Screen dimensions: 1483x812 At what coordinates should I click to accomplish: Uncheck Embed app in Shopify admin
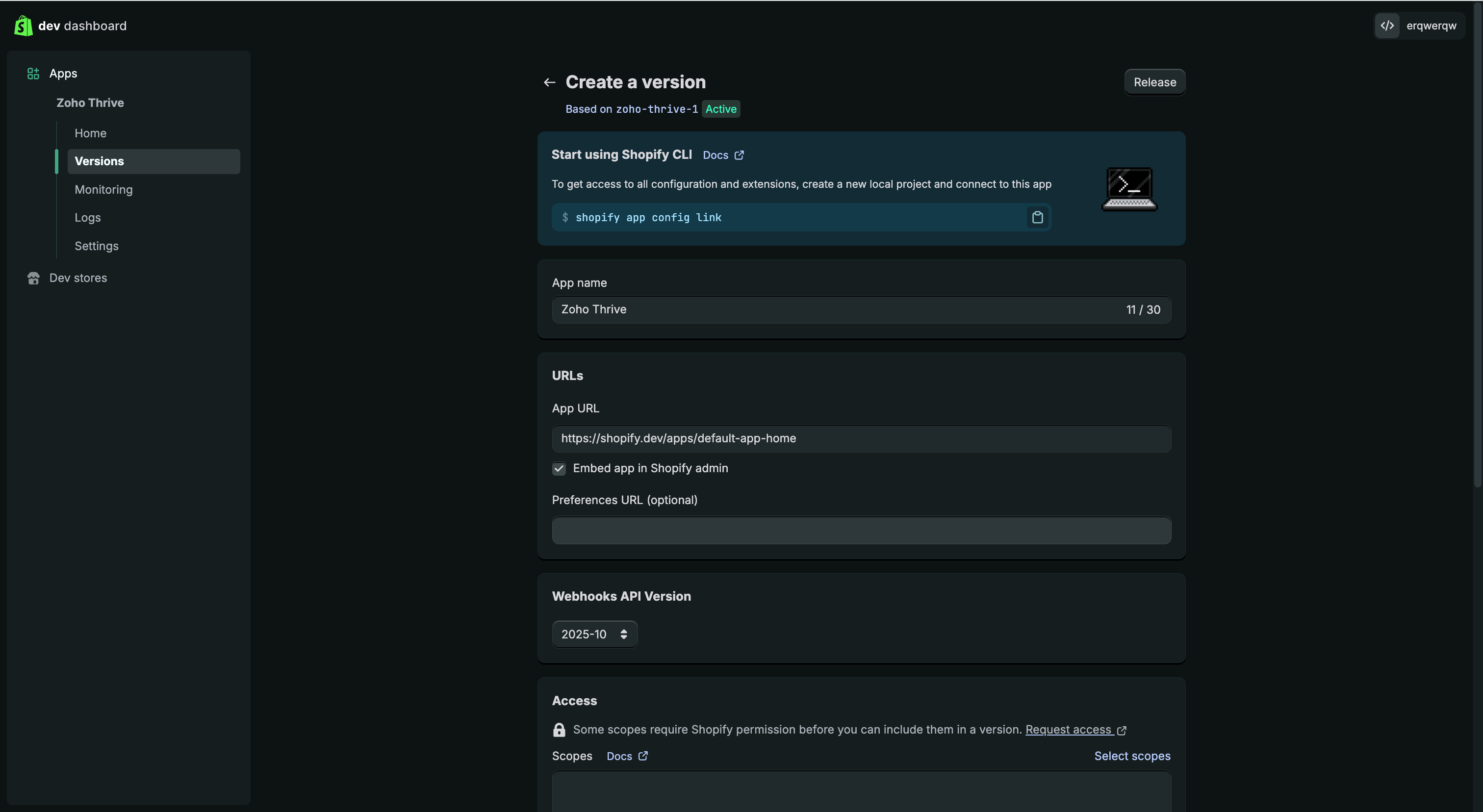click(x=559, y=468)
